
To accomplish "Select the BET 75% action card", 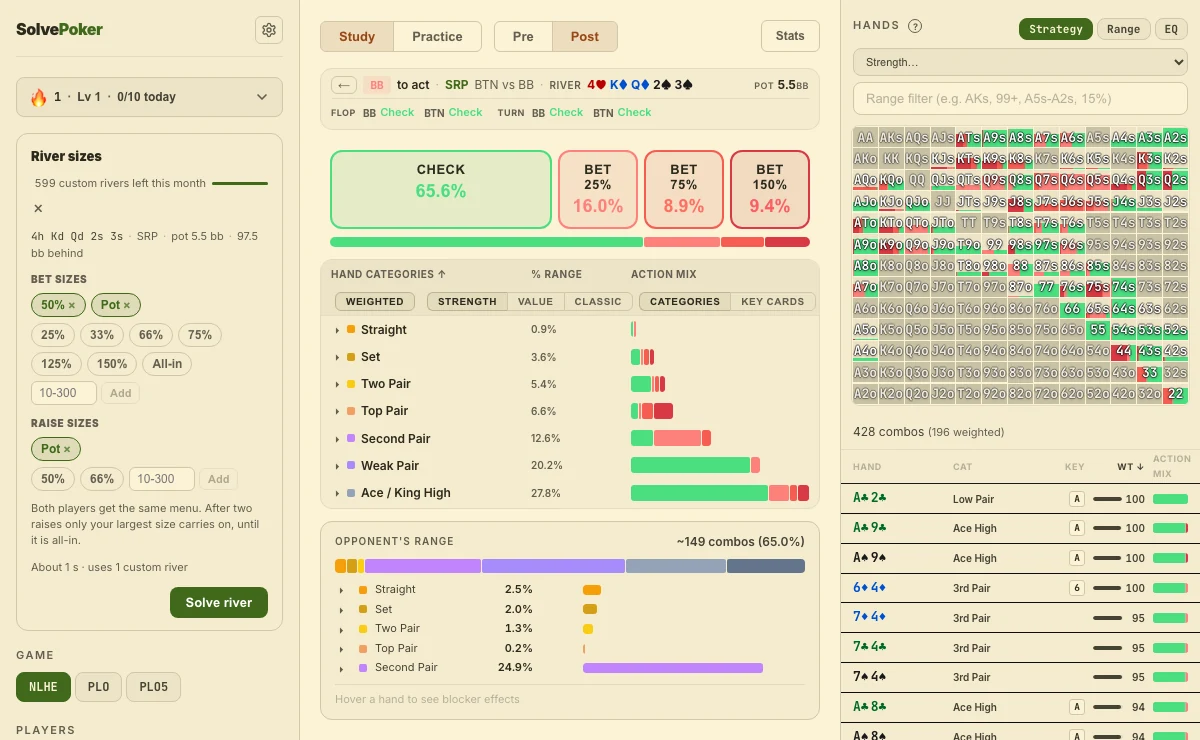I will click(x=684, y=189).
